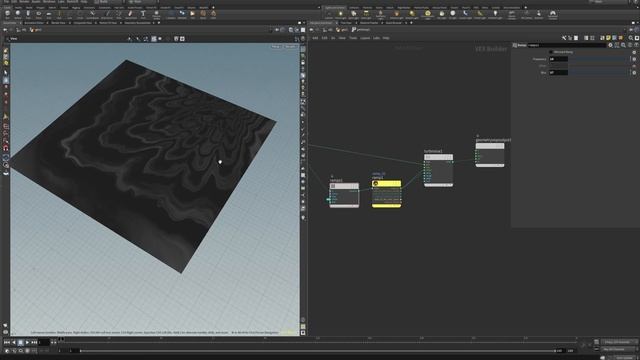Click the Frequency value input field
The width and height of the screenshot is (640, 360).
558,59
